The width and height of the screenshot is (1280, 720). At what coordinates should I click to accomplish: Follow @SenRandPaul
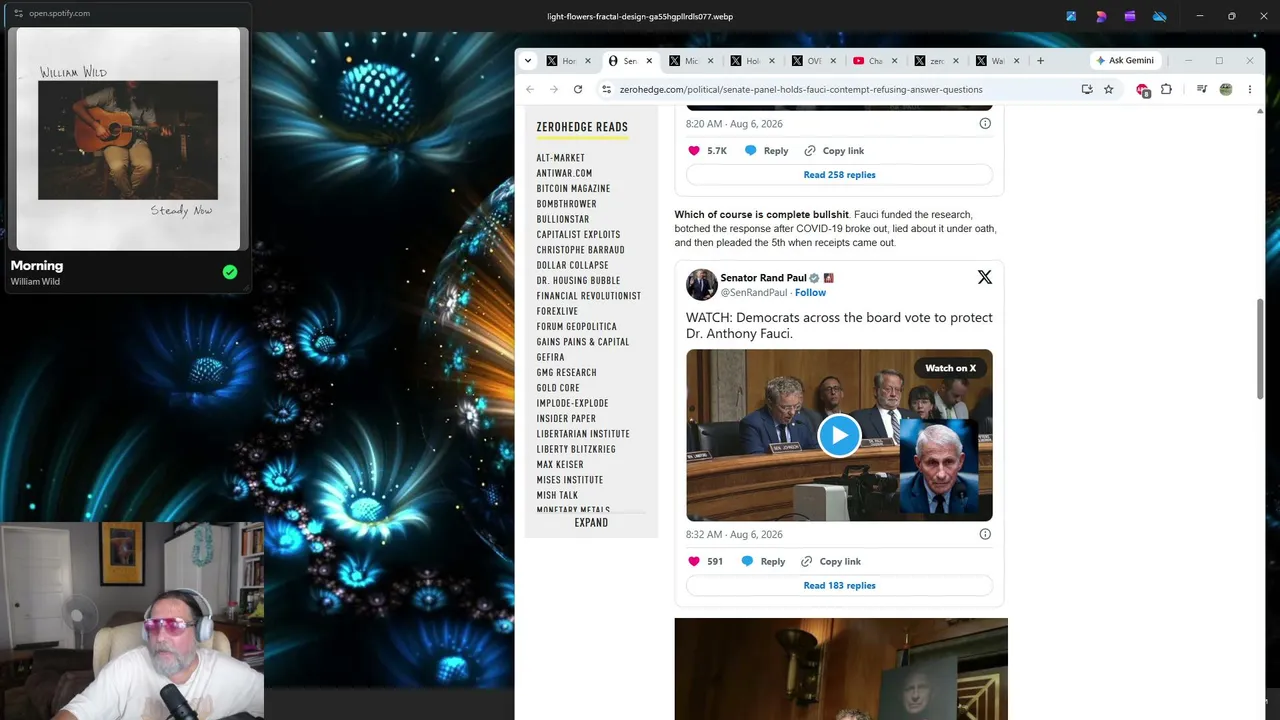[810, 293]
